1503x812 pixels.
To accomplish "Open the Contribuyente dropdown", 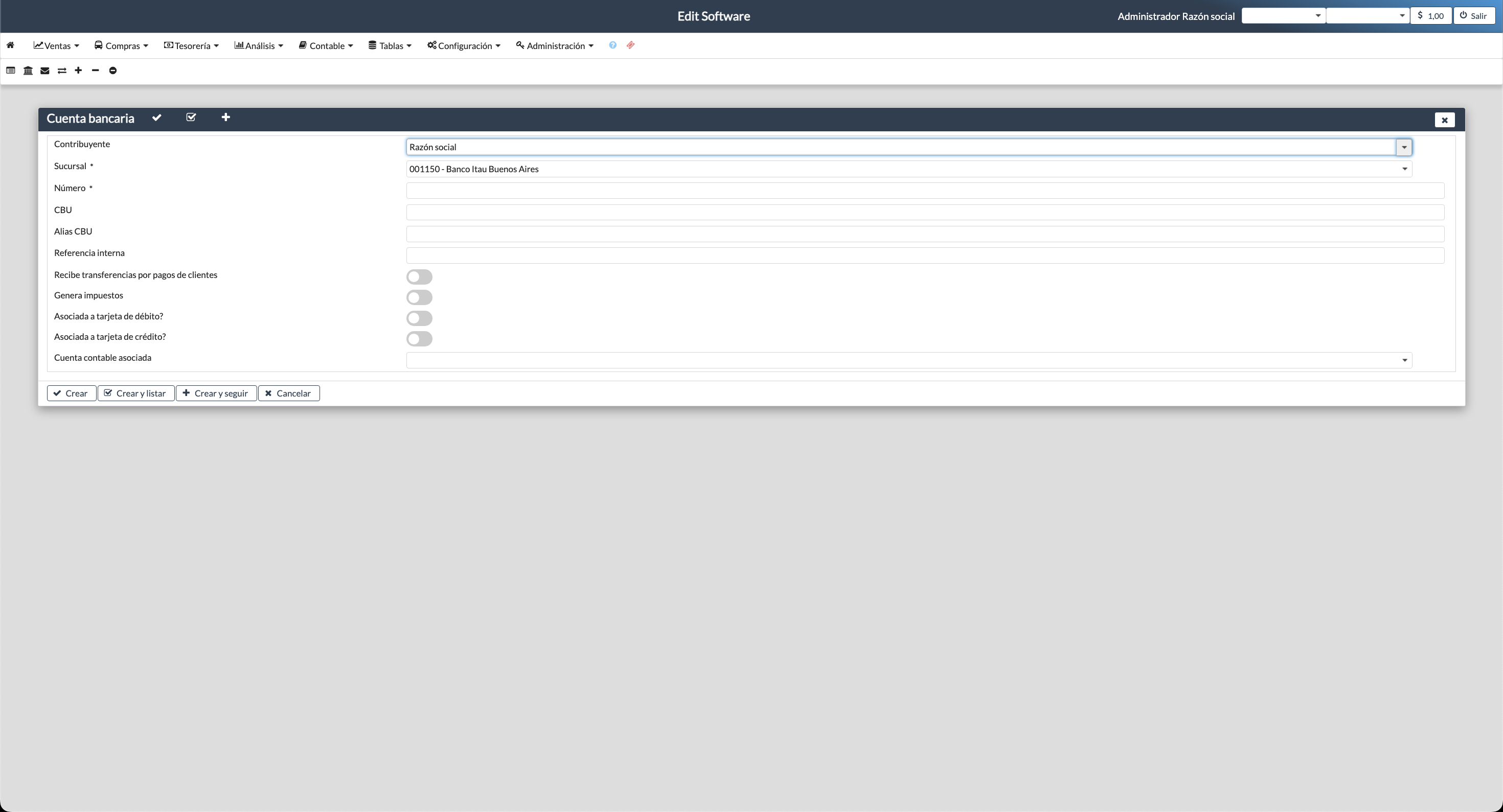I will click(x=1404, y=148).
